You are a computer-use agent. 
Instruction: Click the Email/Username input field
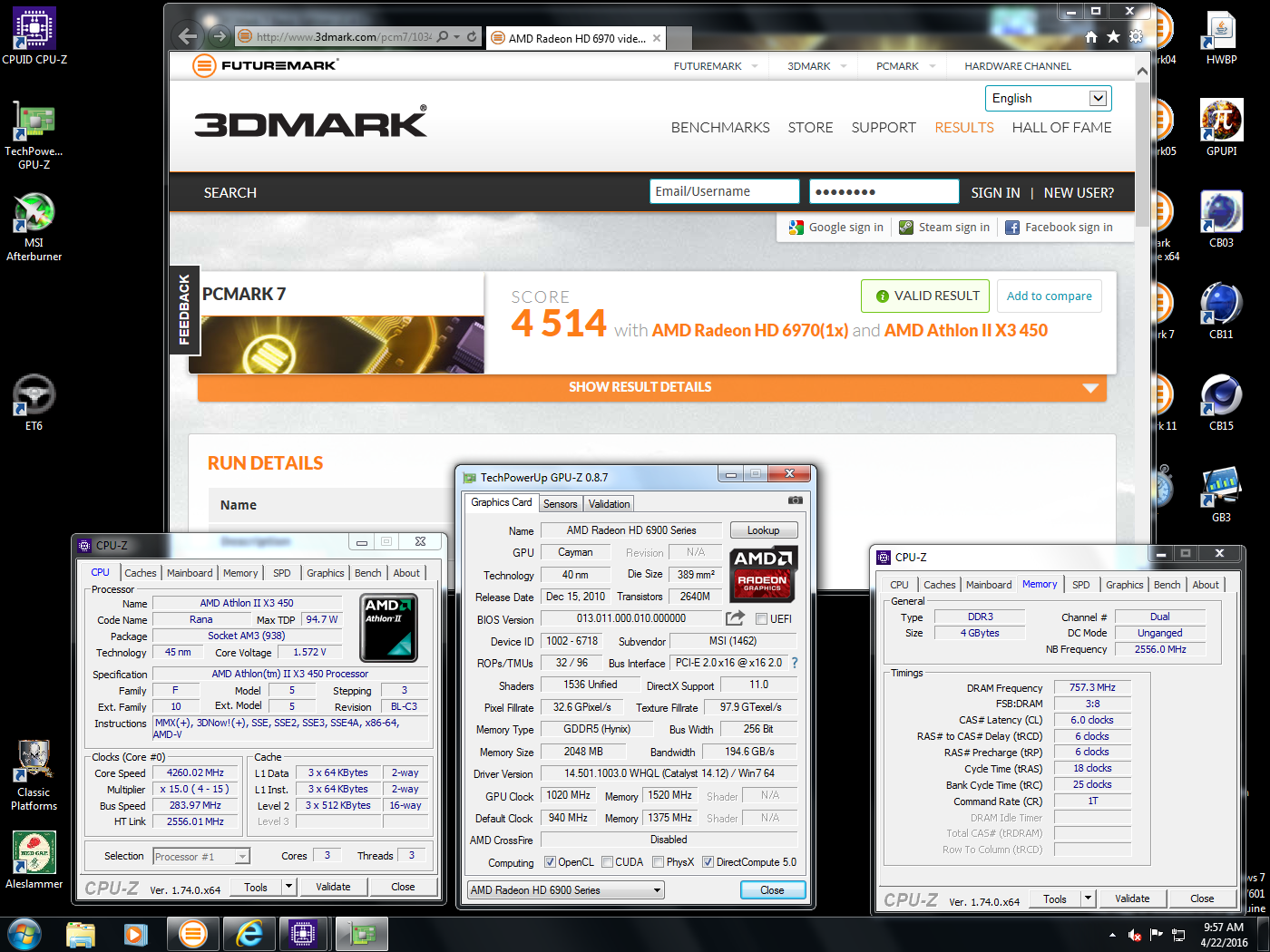coord(724,191)
